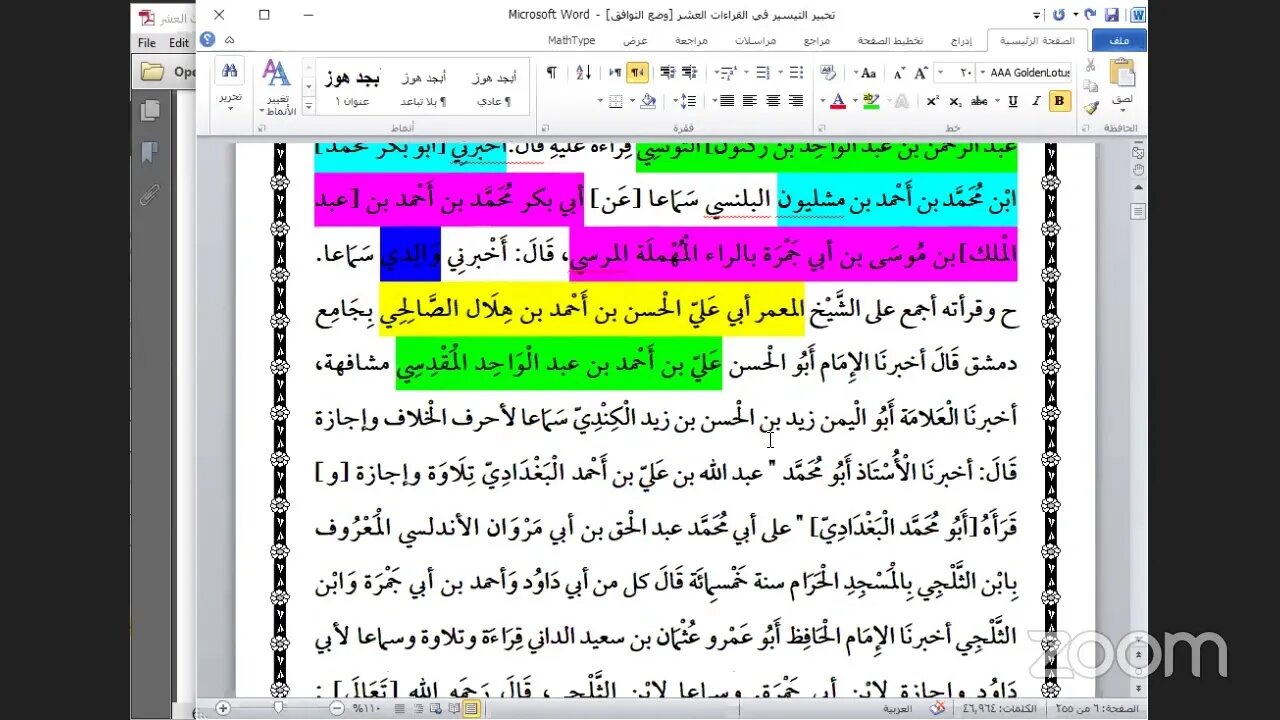Toggle justify paragraph alignment

pyautogui.click(x=727, y=101)
